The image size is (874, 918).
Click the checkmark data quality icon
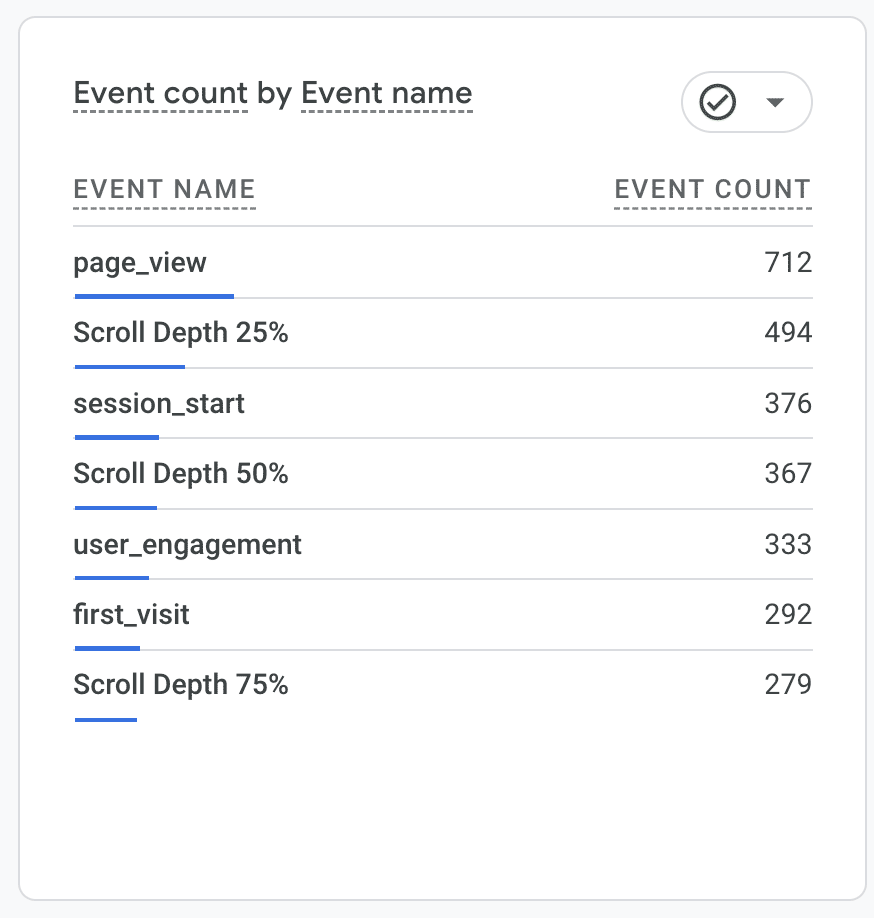[x=718, y=102]
